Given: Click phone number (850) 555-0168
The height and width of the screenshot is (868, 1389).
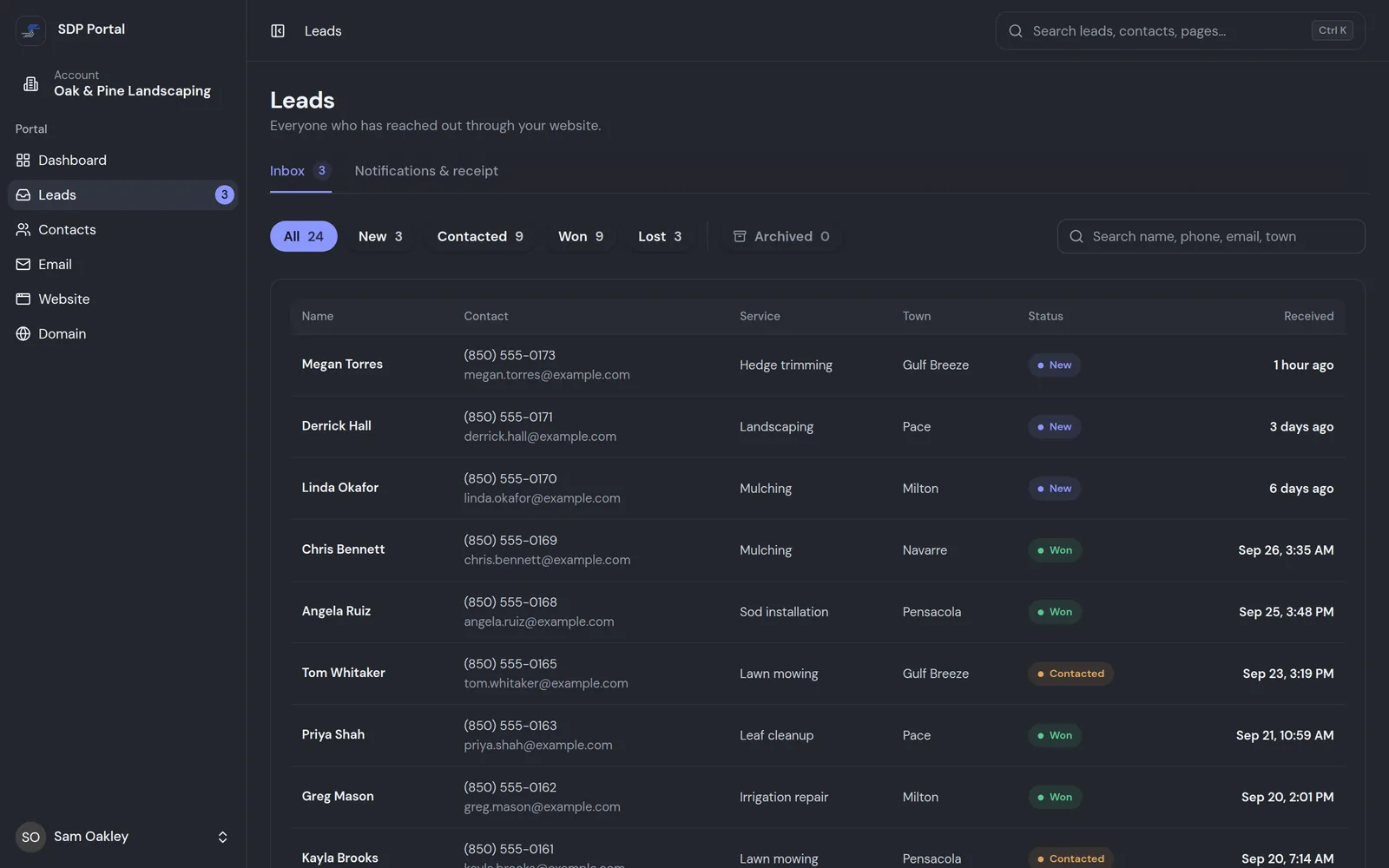Looking at the screenshot, I should (x=510, y=602).
